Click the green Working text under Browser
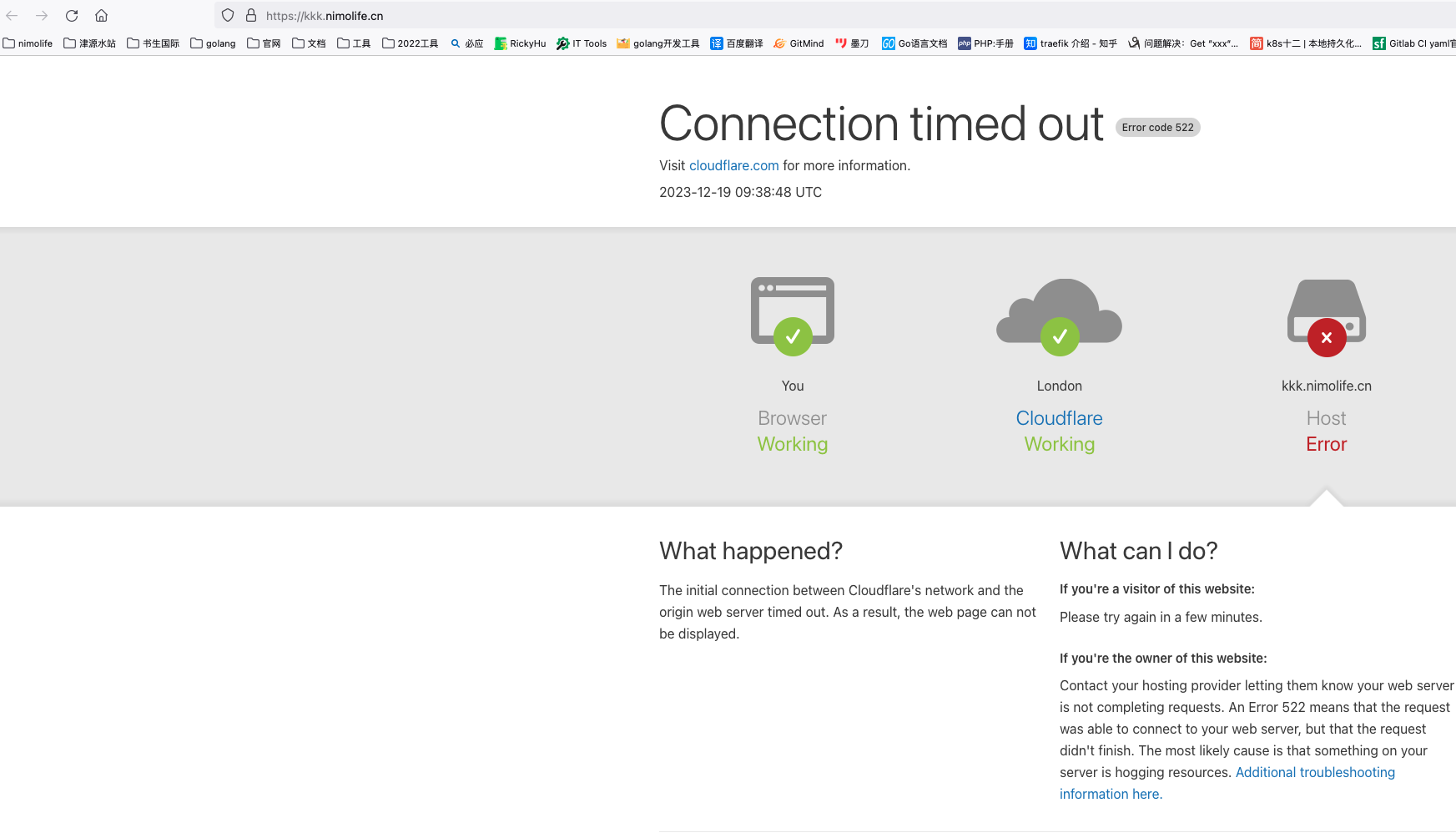 click(793, 444)
